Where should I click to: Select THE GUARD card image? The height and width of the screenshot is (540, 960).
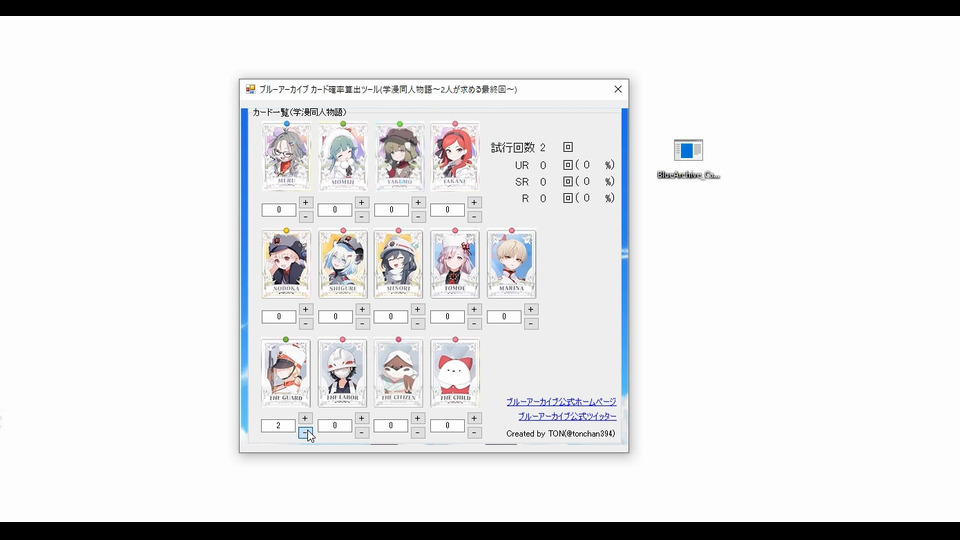(286, 373)
